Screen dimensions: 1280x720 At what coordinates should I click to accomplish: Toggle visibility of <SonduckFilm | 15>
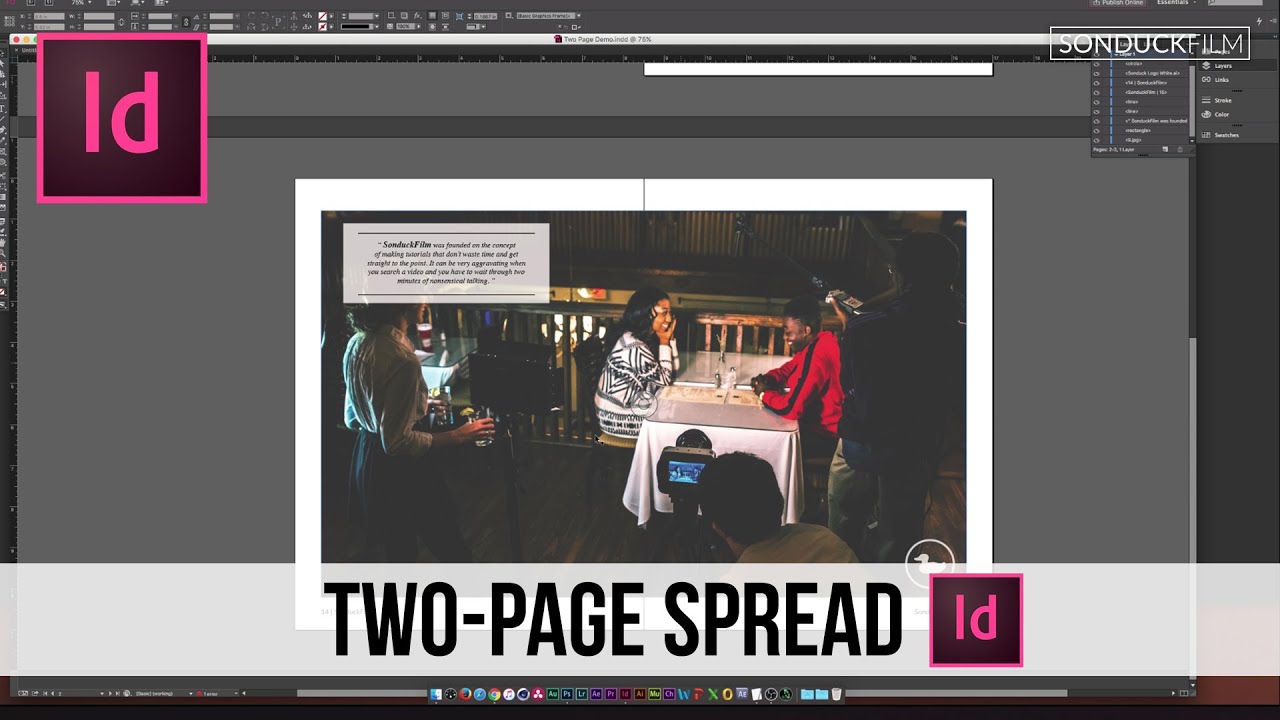(x=1096, y=93)
